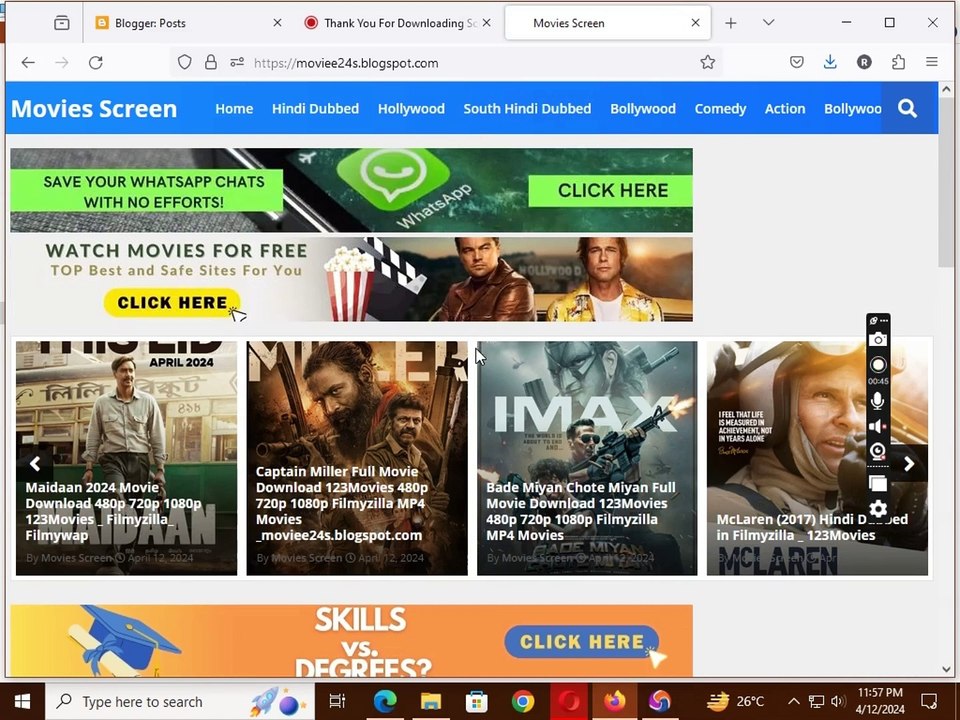Viewport: 960px width, 720px height.
Task: Open Microsoft Store from taskbar
Action: (x=476, y=702)
